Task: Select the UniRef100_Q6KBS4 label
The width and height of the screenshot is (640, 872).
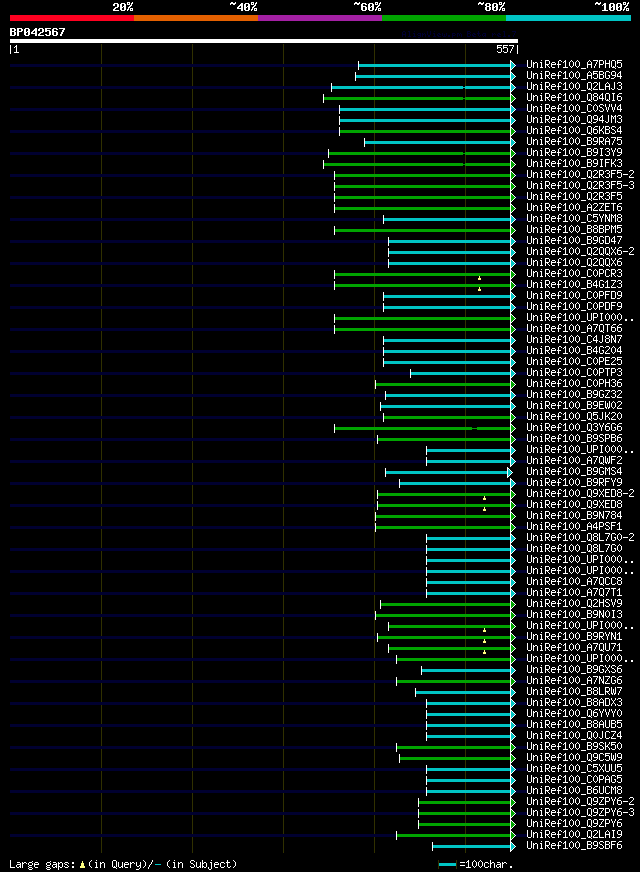Action: (574, 131)
